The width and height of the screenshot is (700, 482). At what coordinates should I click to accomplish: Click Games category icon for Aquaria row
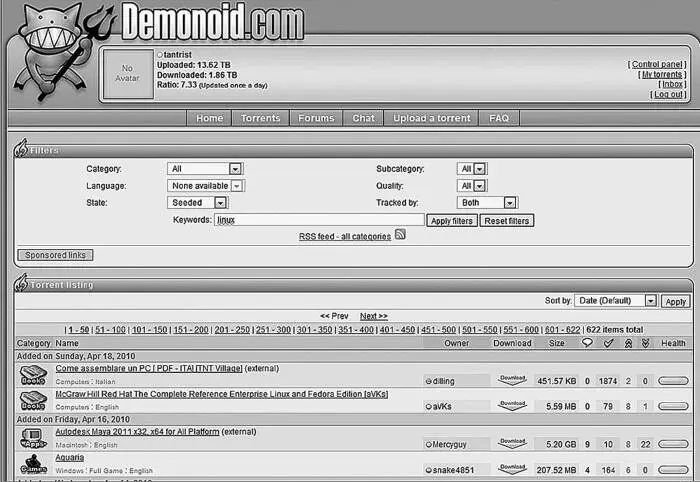pyautogui.click(x=33, y=464)
